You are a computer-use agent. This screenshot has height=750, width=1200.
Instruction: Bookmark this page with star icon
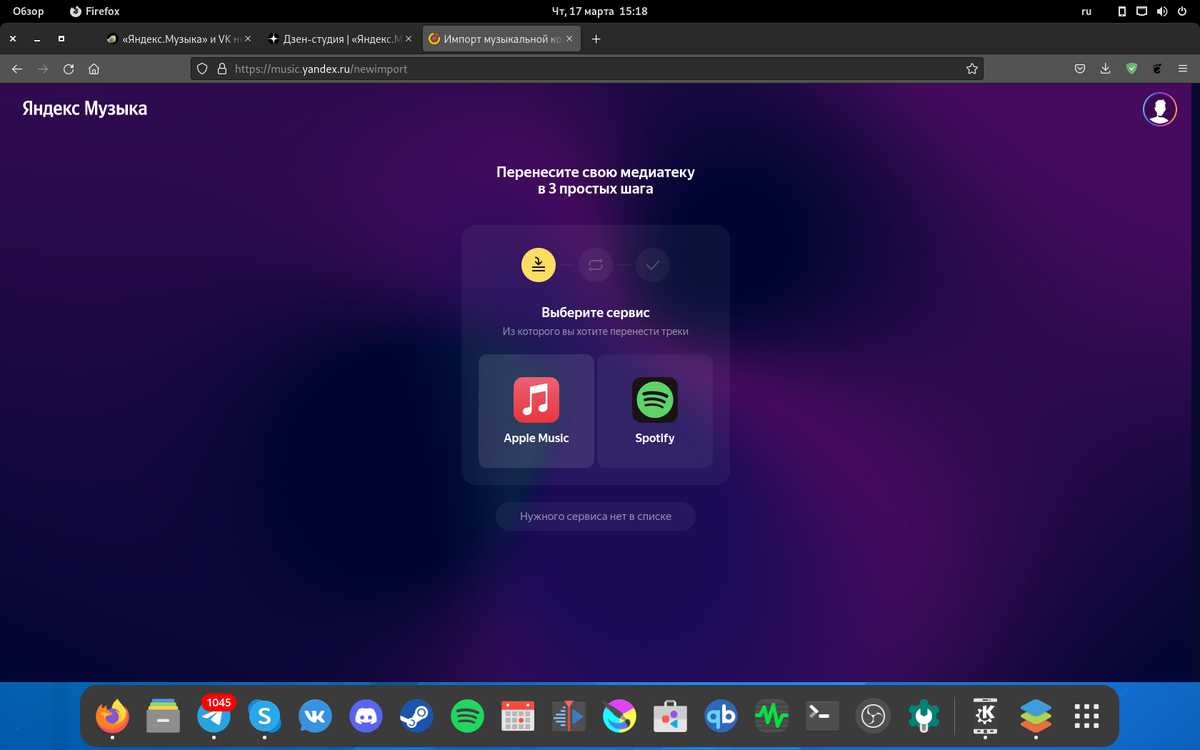point(971,69)
